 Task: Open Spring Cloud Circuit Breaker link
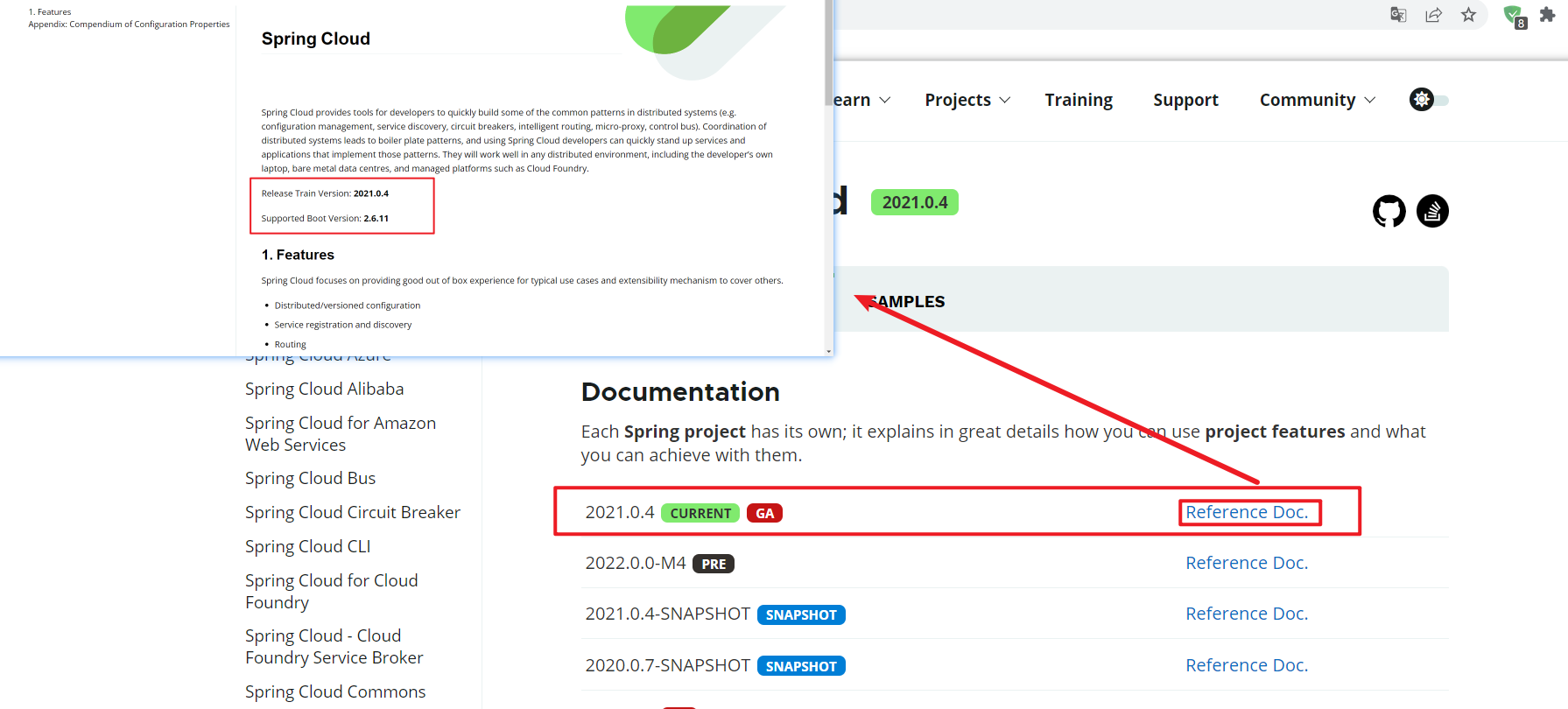[353, 512]
